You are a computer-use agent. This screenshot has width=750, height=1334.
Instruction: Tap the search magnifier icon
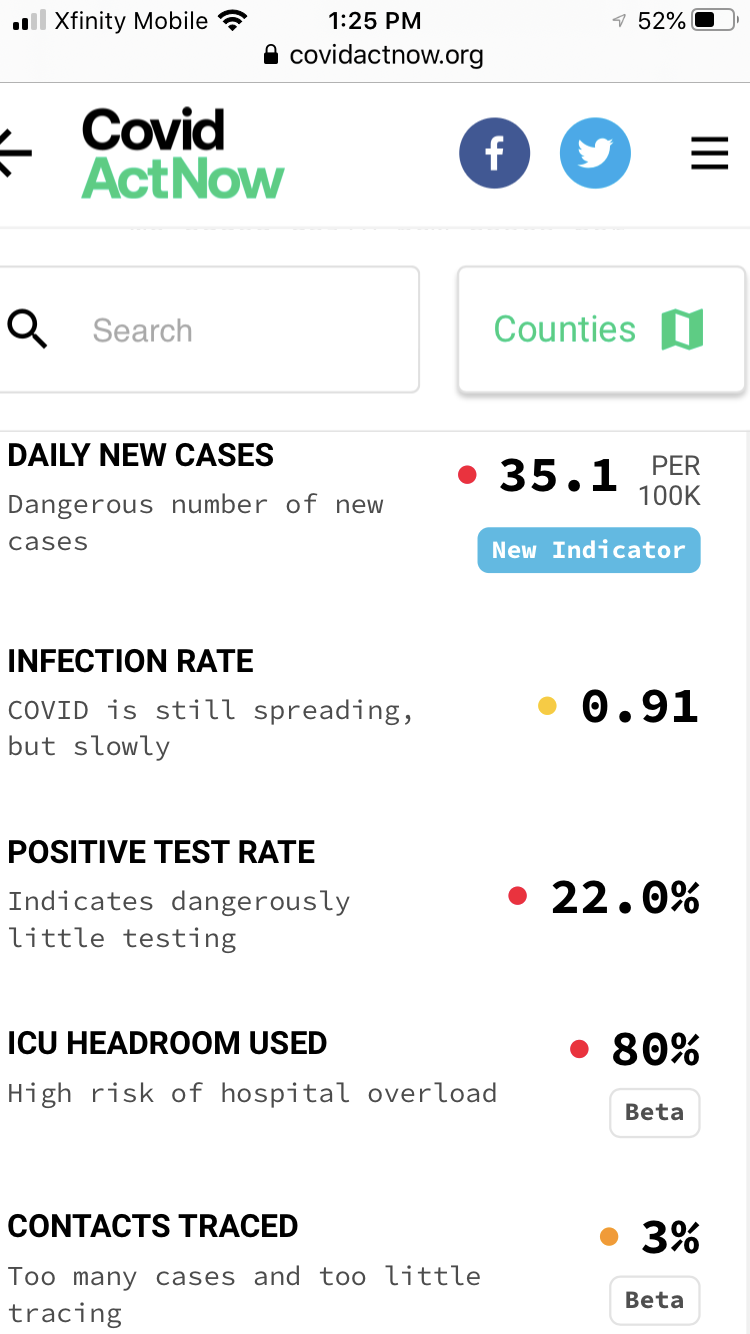tap(27, 329)
